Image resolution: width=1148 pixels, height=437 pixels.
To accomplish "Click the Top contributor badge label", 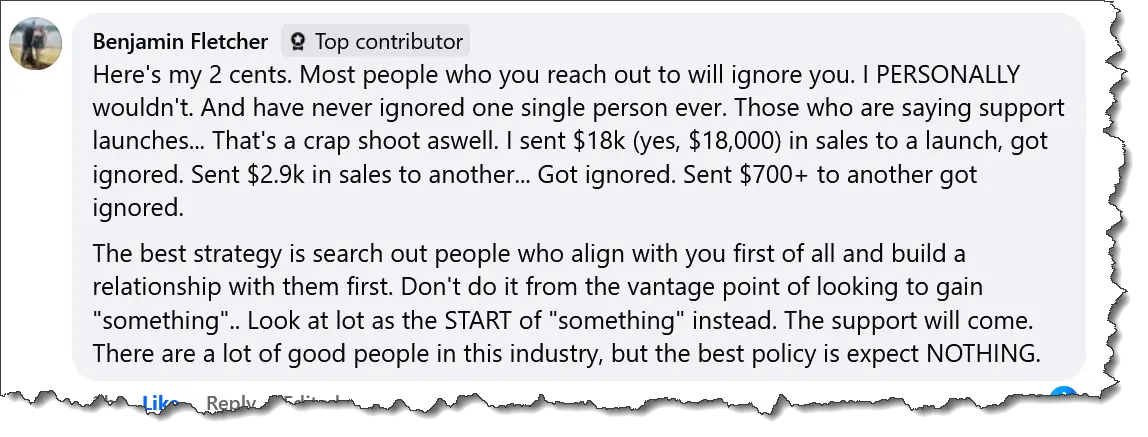I will click(x=388, y=42).
